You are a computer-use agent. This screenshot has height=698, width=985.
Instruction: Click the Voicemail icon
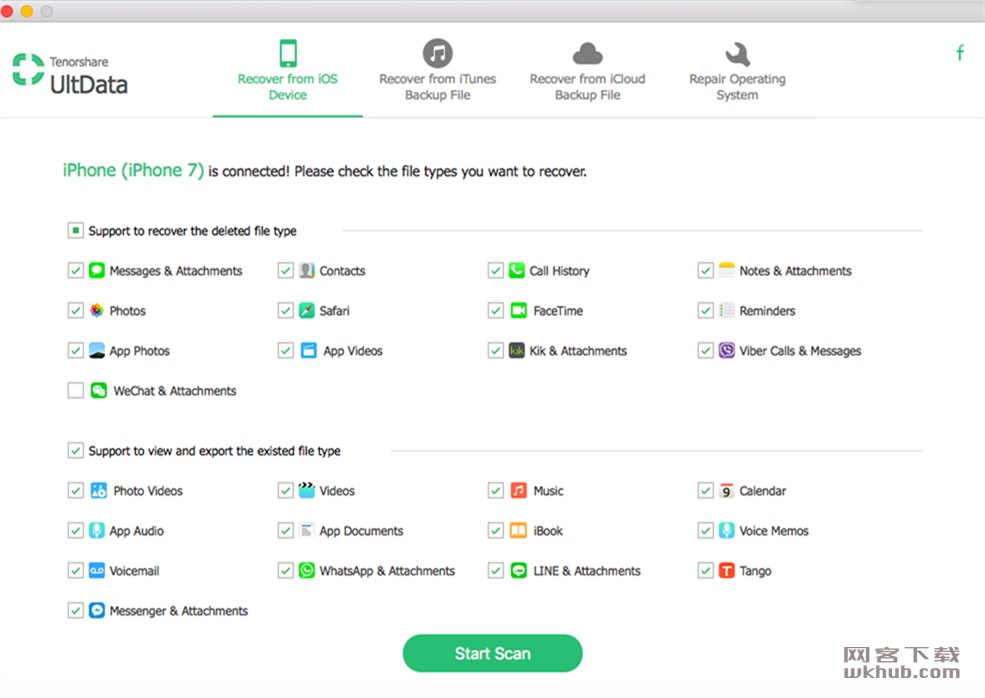97,570
